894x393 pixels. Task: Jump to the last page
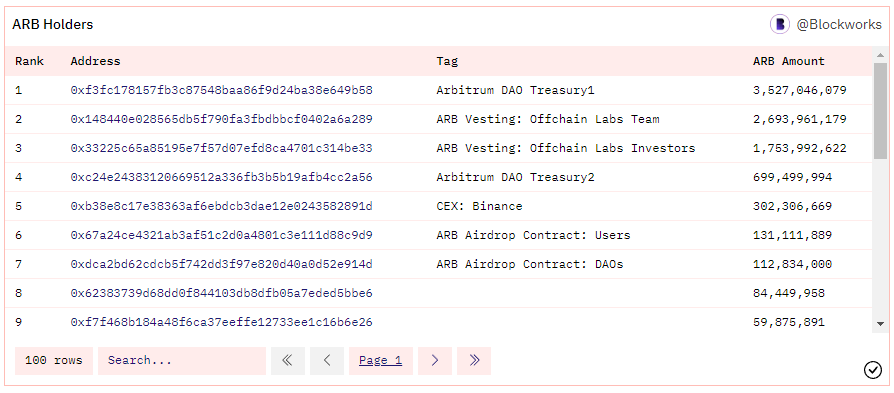click(474, 360)
